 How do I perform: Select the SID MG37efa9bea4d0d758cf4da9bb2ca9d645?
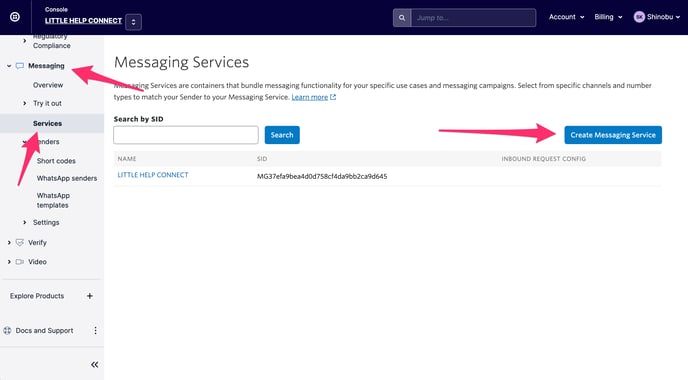[x=322, y=176]
